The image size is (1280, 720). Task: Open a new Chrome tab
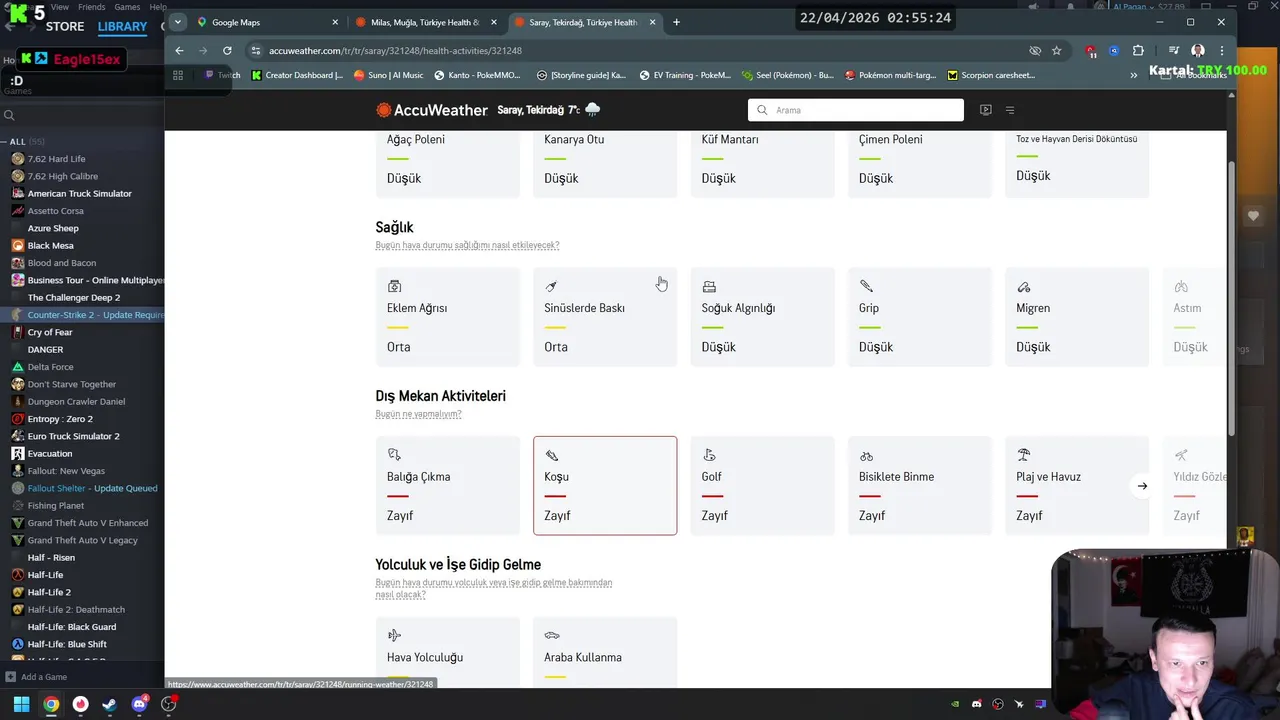pyautogui.click(x=676, y=22)
